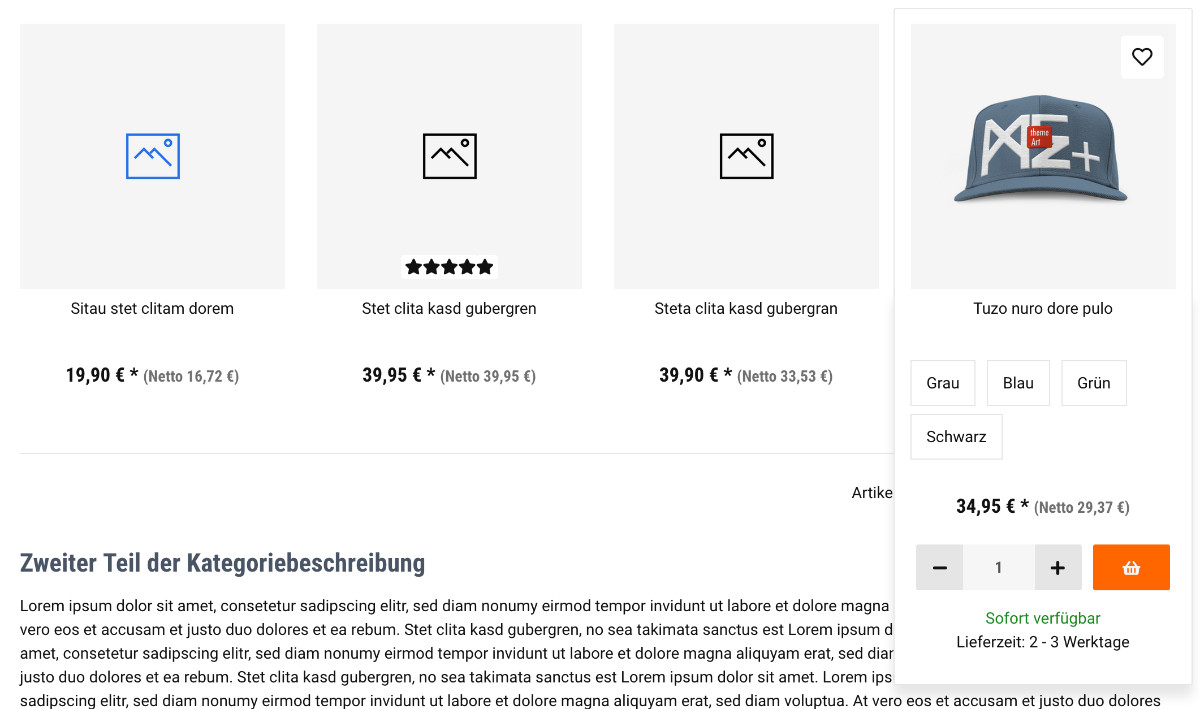
Task: Click the five-star rating badge
Action: click(449, 267)
